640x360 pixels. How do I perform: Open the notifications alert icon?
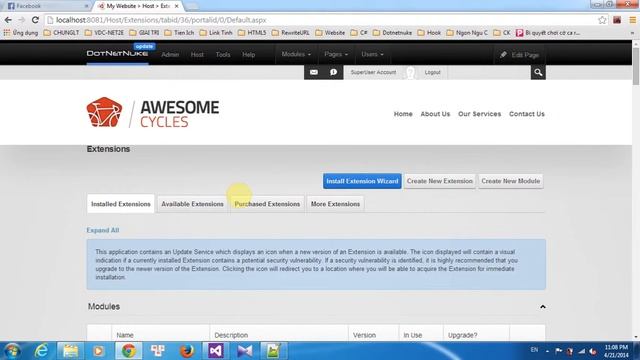333,72
